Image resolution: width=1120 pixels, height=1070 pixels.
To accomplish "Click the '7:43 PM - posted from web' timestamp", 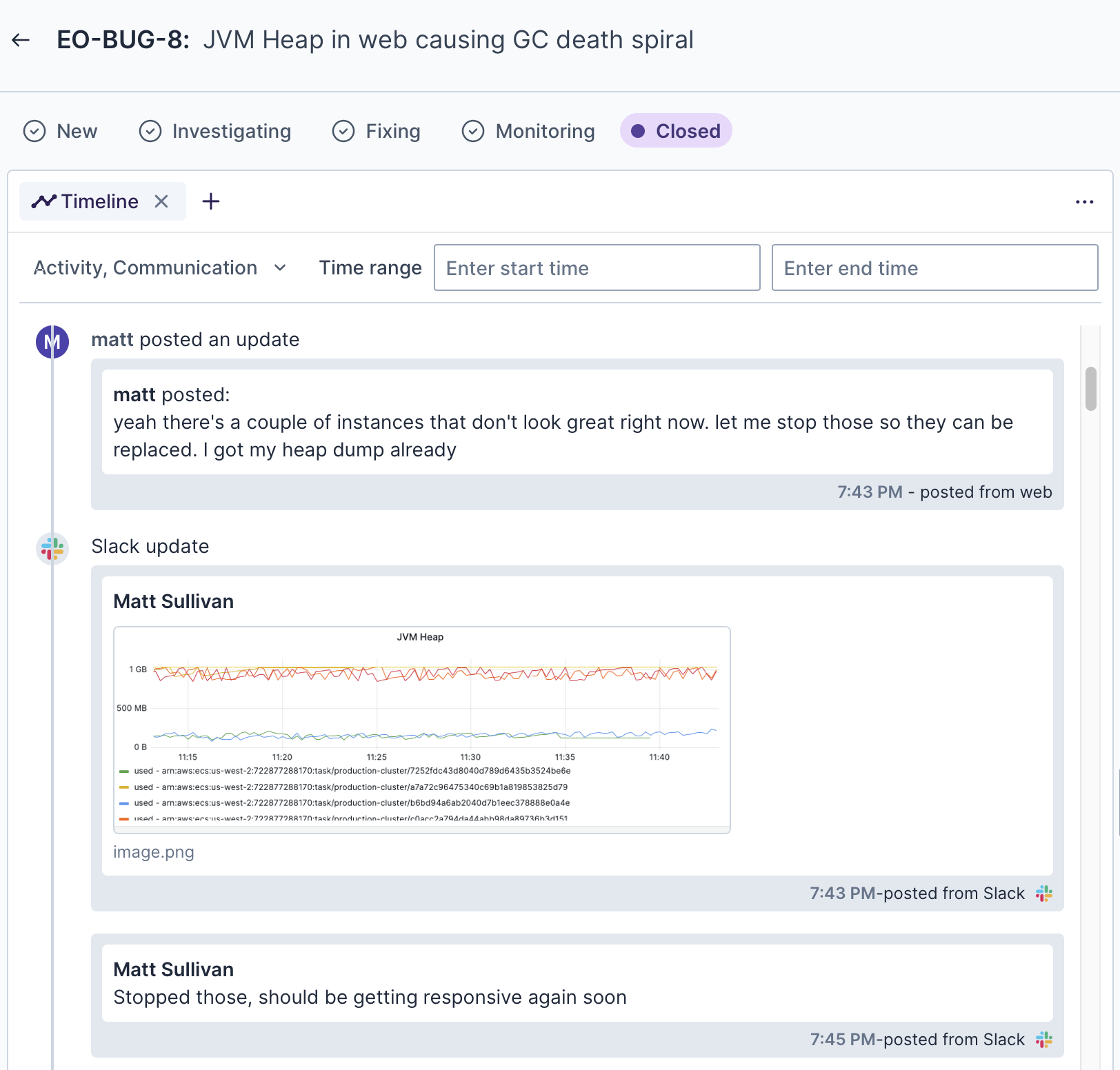I will click(x=945, y=492).
